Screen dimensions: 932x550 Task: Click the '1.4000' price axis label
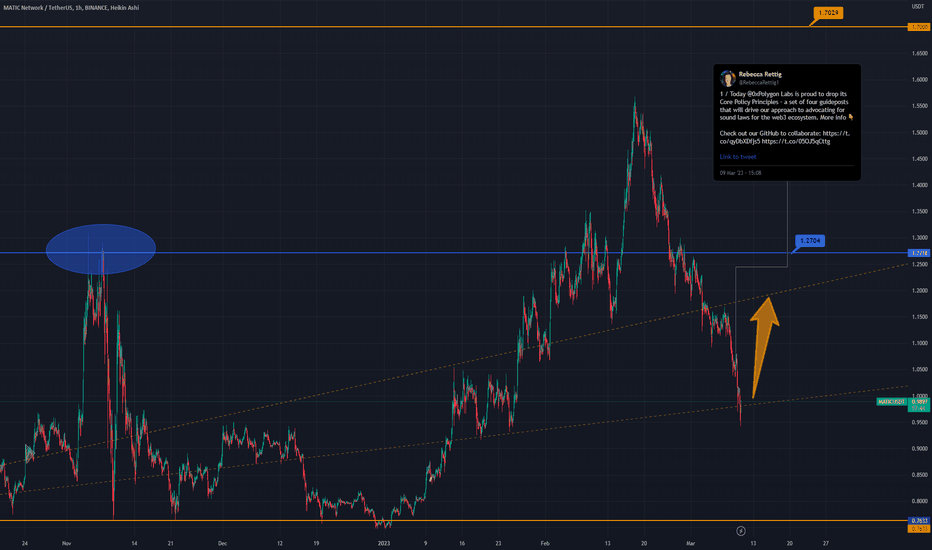point(919,185)
